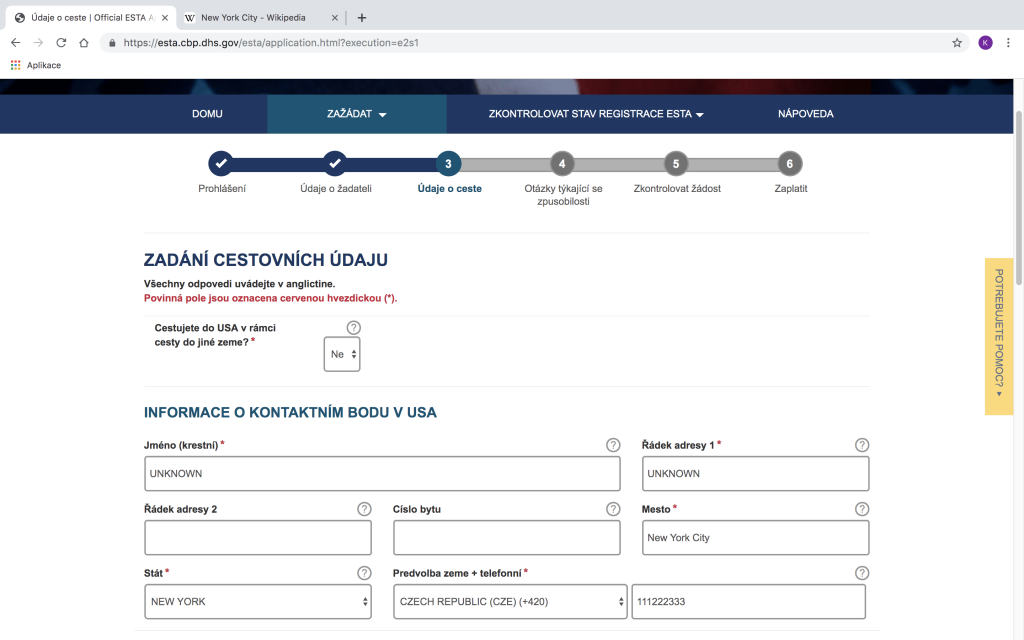Viewport: 1024px width, 640px height.
Task: Open the transit question Ne dropdown
Action: pos(342,354)
